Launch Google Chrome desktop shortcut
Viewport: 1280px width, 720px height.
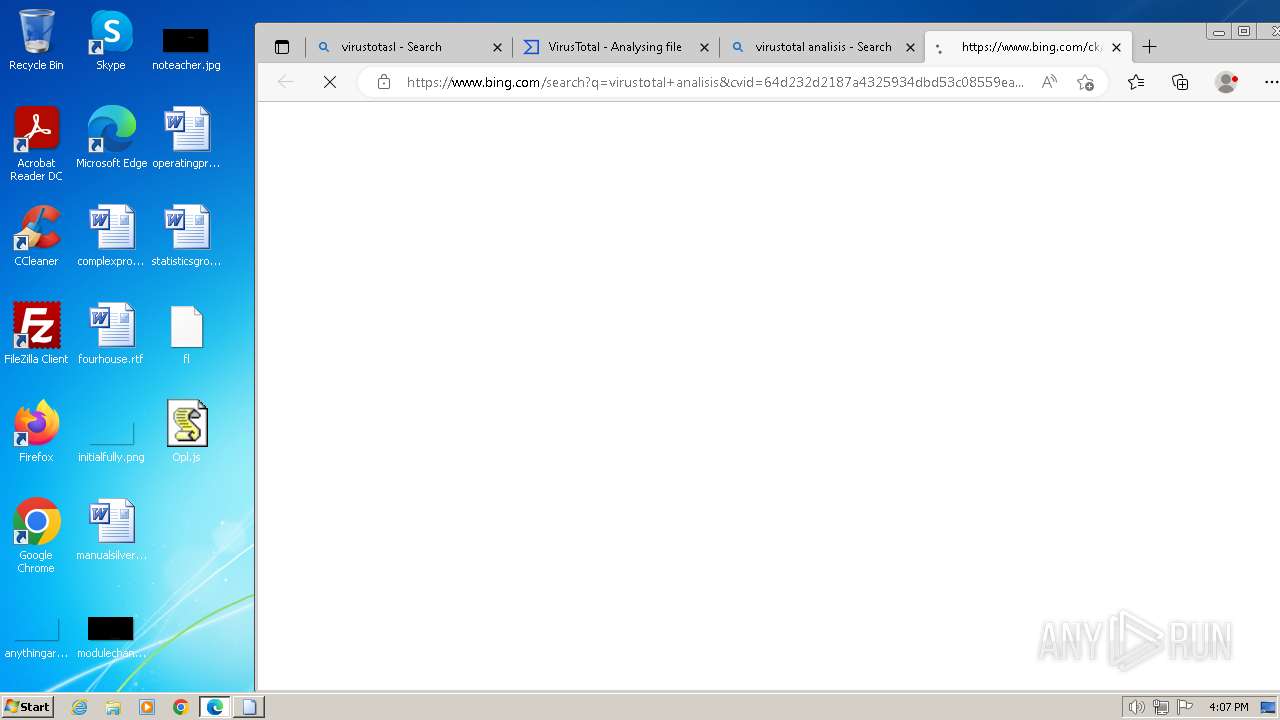[36, 536]
